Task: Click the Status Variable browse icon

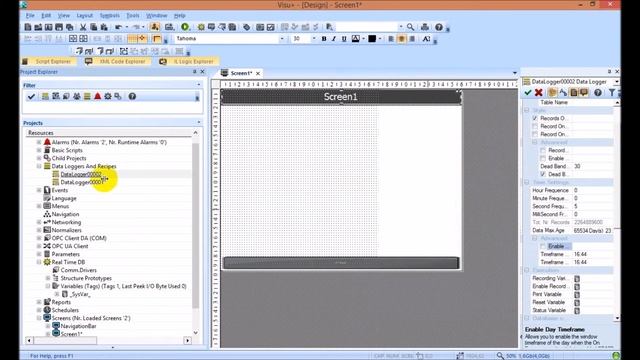Action: (577, 310)
